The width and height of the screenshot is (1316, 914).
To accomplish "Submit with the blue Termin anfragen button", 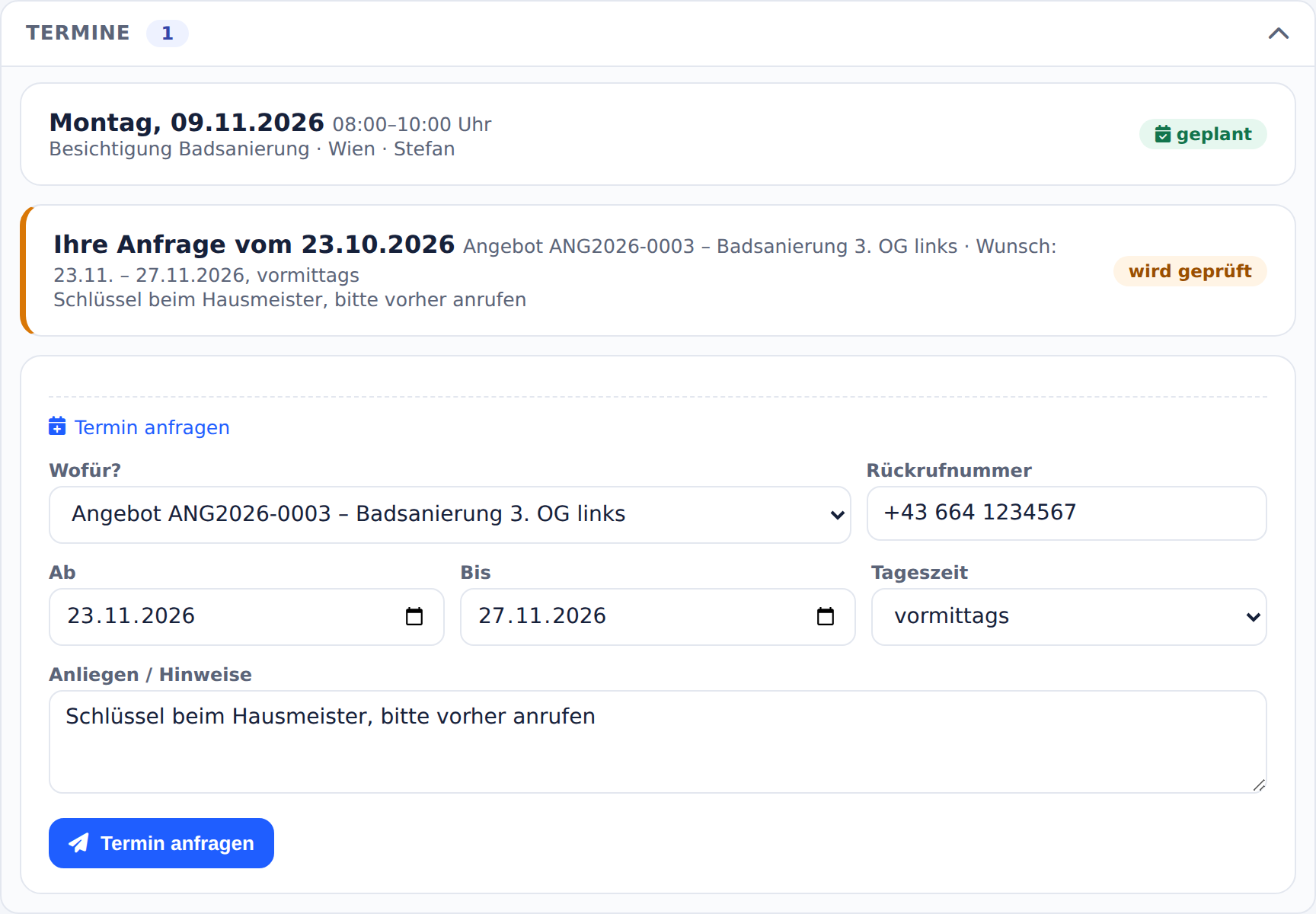I will pyautogui.click(x=161, y=843).
